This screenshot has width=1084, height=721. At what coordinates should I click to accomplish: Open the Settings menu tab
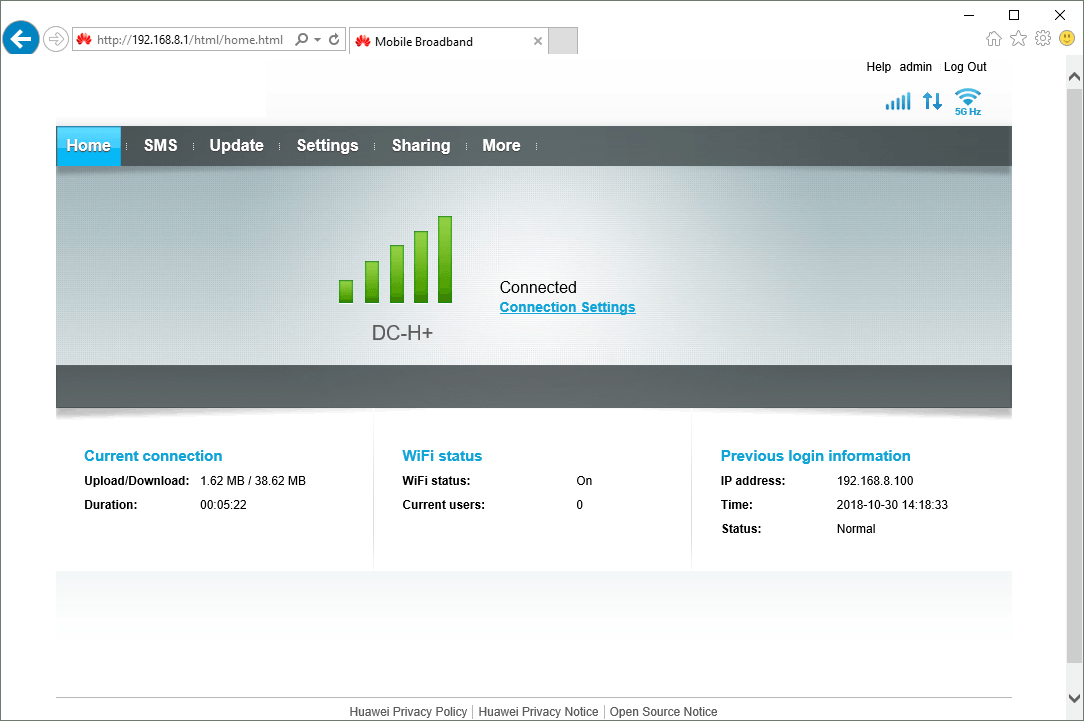327,146
